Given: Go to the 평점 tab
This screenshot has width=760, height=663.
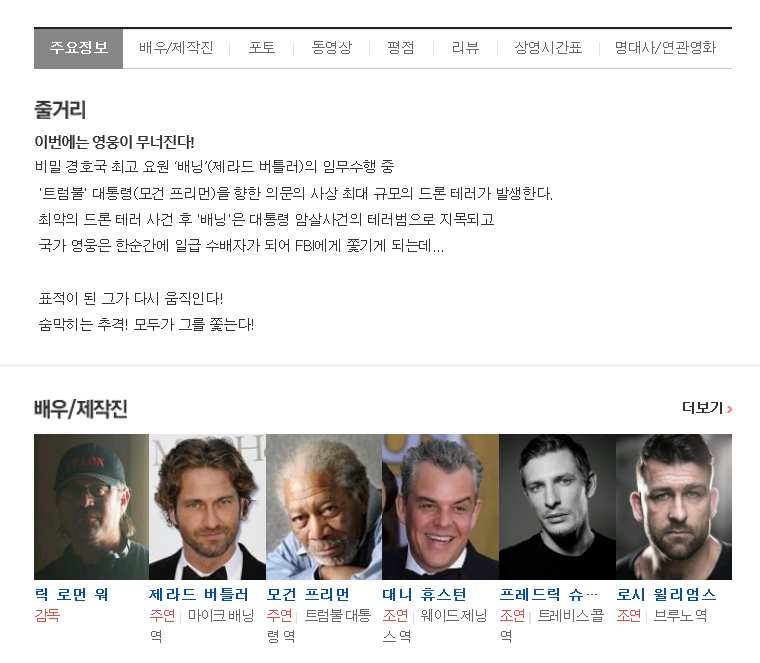Looking at the screenshot, I should 401,48.
